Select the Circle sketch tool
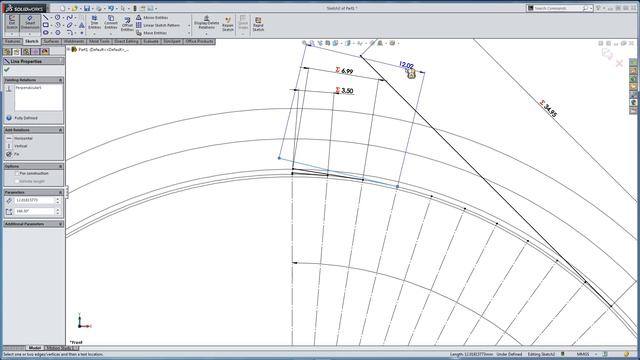 point(58,18)
